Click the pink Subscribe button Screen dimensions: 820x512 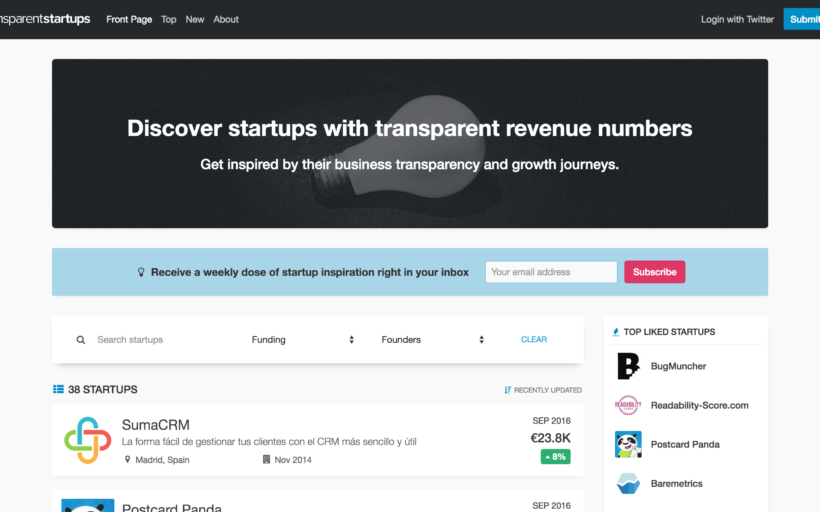[x=655, y=272]
